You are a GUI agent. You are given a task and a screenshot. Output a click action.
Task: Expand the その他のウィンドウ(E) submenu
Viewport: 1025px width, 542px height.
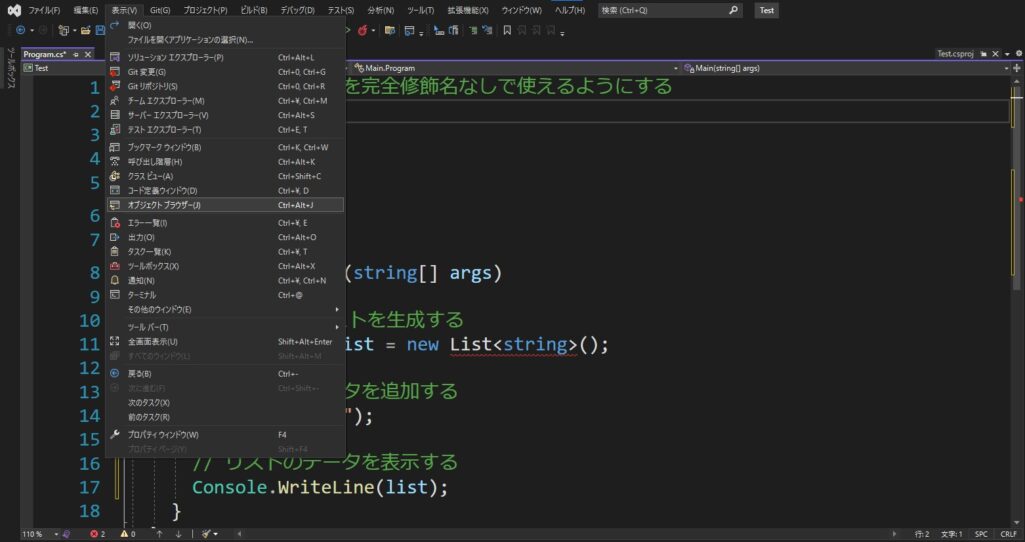click(x=225, y=309)
